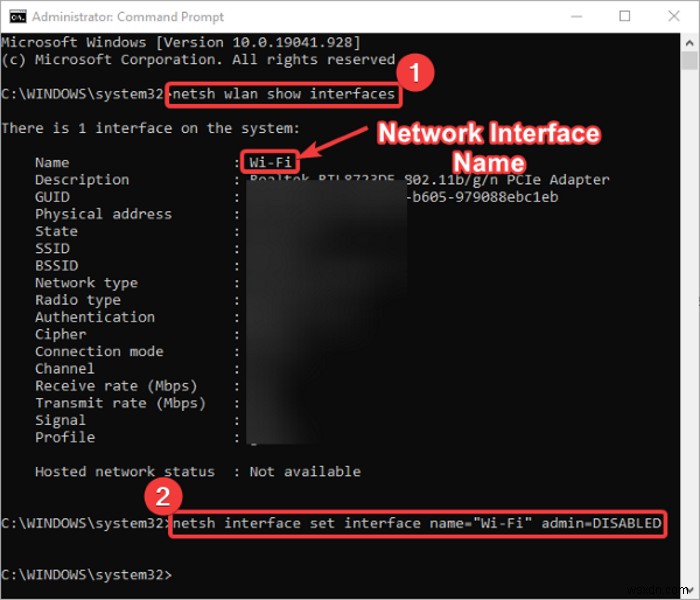The height and width of the screenshot is (600, 700).
Task: Click the '-b605-979088ebc1eb' GUID fragment
Action: [482, 197]
